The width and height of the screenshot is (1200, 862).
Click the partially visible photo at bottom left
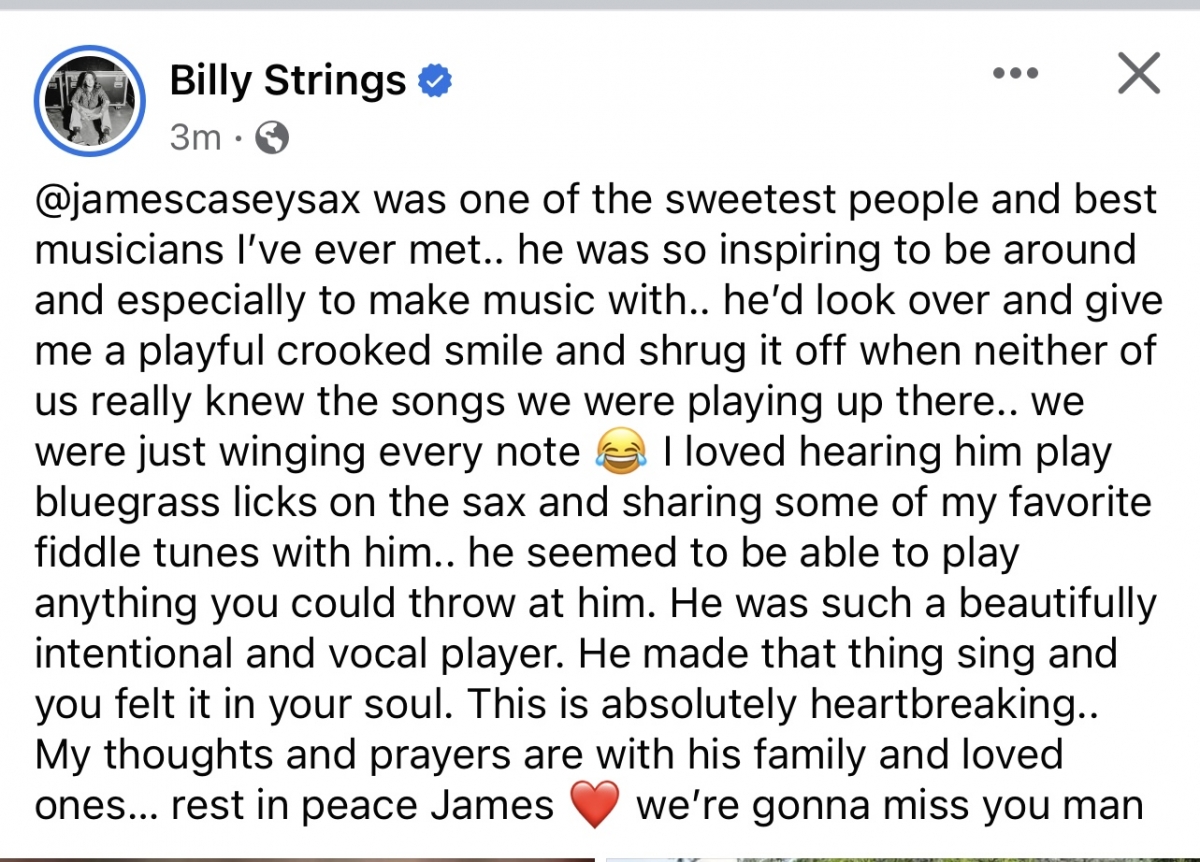[x=295, y=859]
